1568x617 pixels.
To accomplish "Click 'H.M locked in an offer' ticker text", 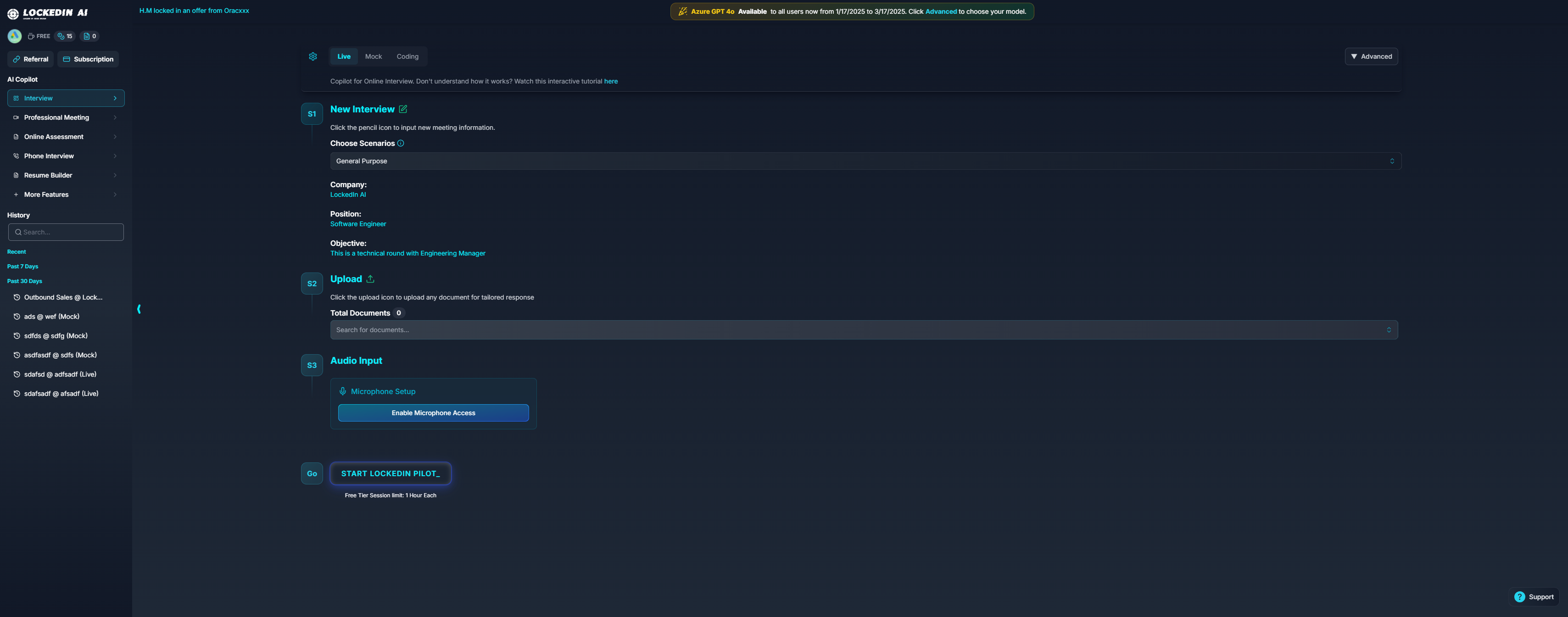I will pyautogui.click(x=194, y=11).
